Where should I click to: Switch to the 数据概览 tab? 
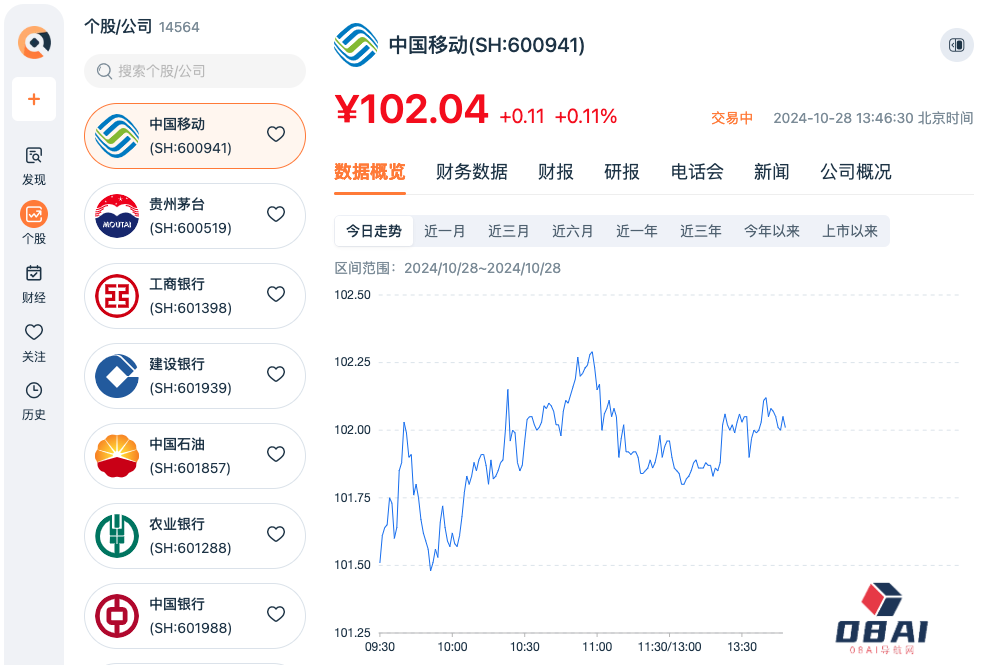(370, 172)
